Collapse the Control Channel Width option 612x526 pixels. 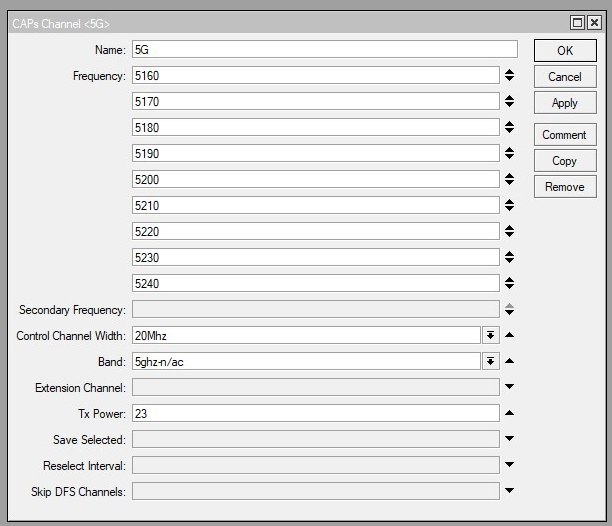point(509,335)
